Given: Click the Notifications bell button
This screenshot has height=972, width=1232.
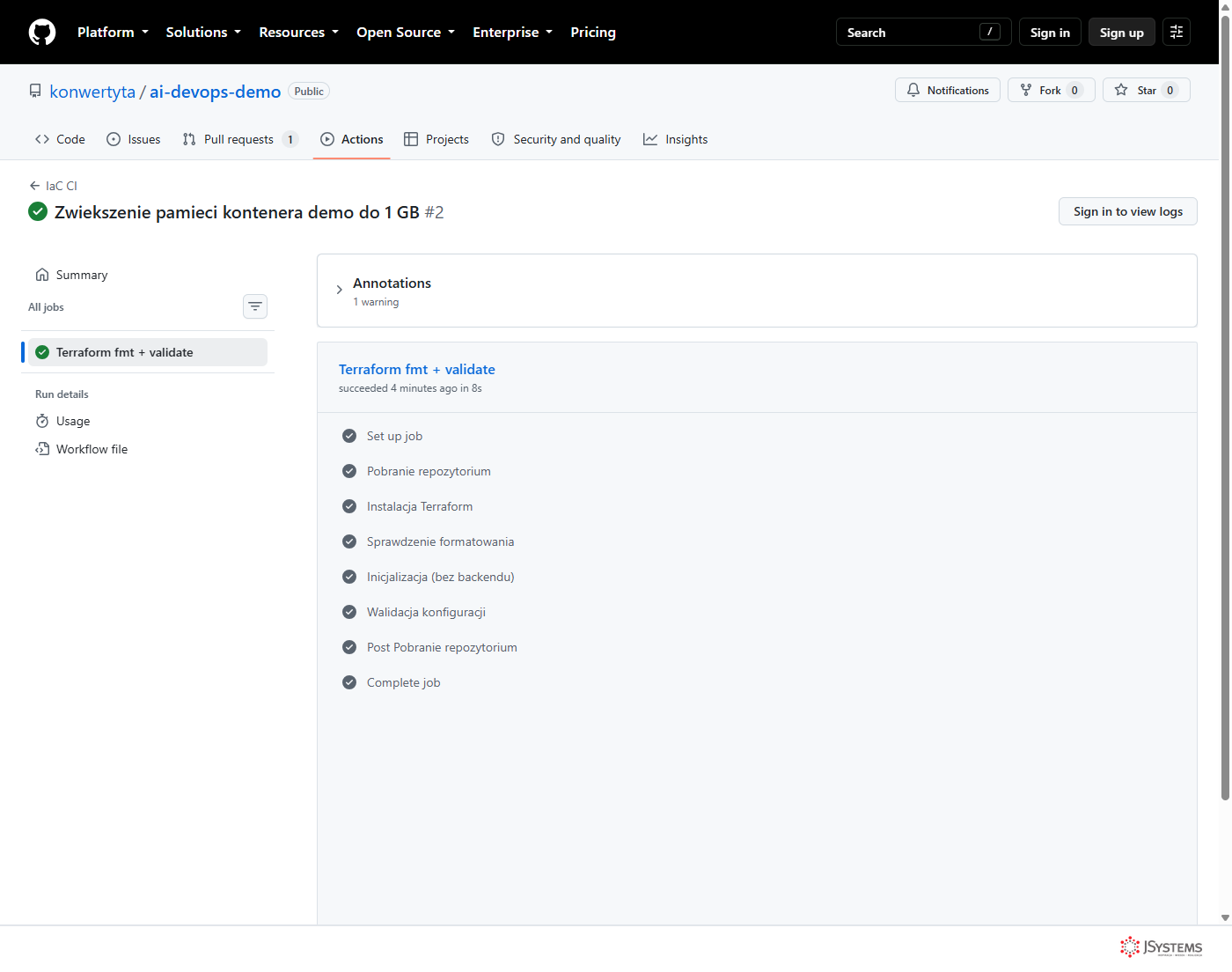Looking at the screenshot, I should click(x=948, y=90).
